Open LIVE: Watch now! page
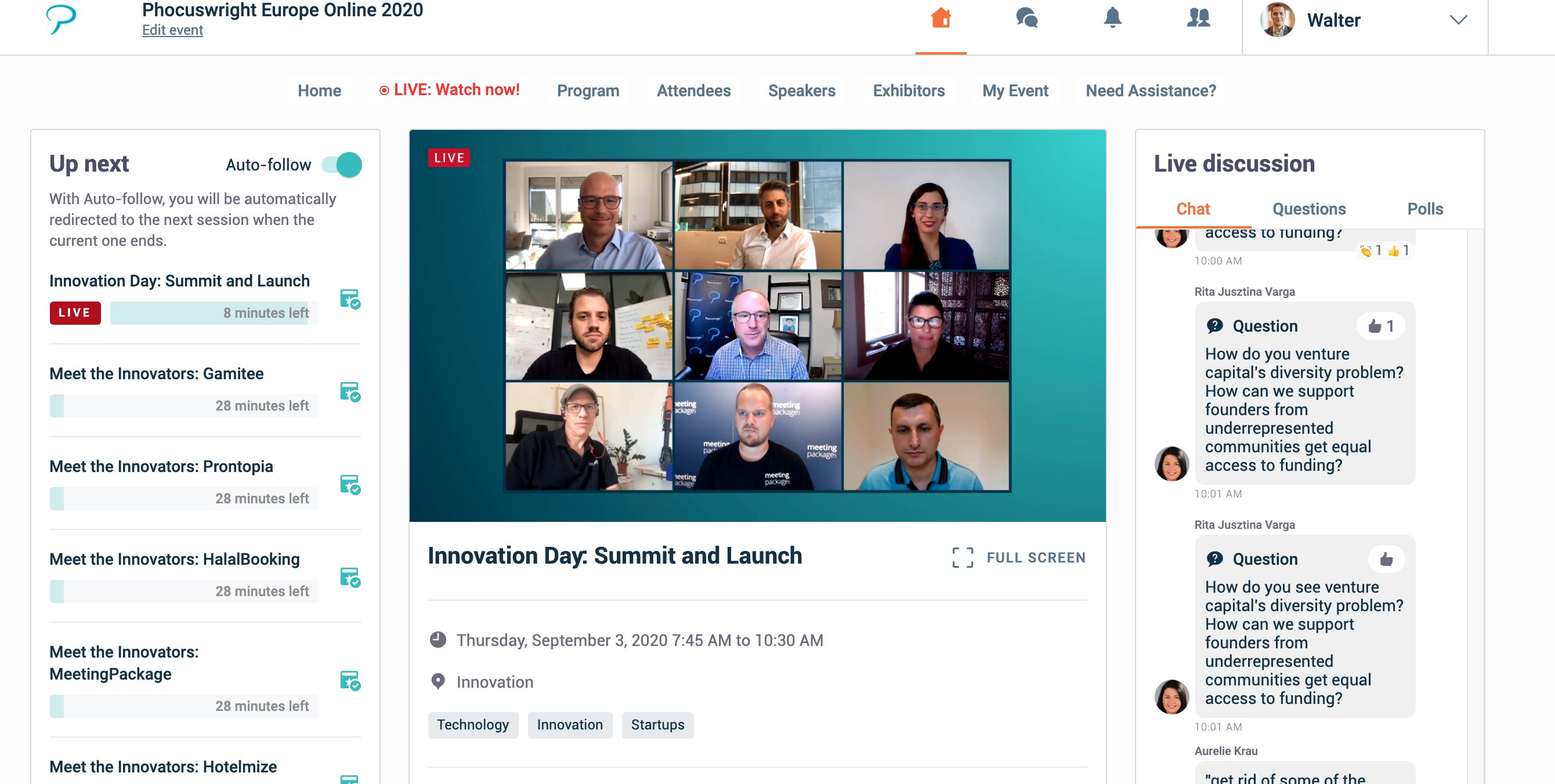 pos(449,90)
